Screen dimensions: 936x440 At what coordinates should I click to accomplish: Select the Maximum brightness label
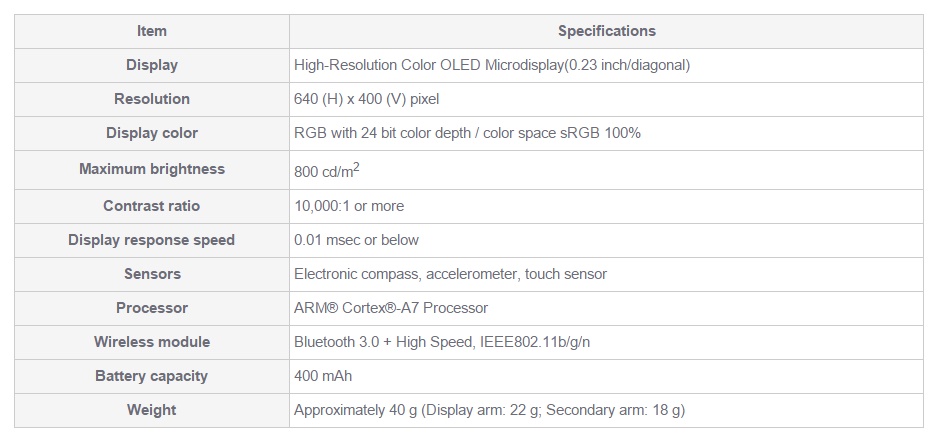152,169
